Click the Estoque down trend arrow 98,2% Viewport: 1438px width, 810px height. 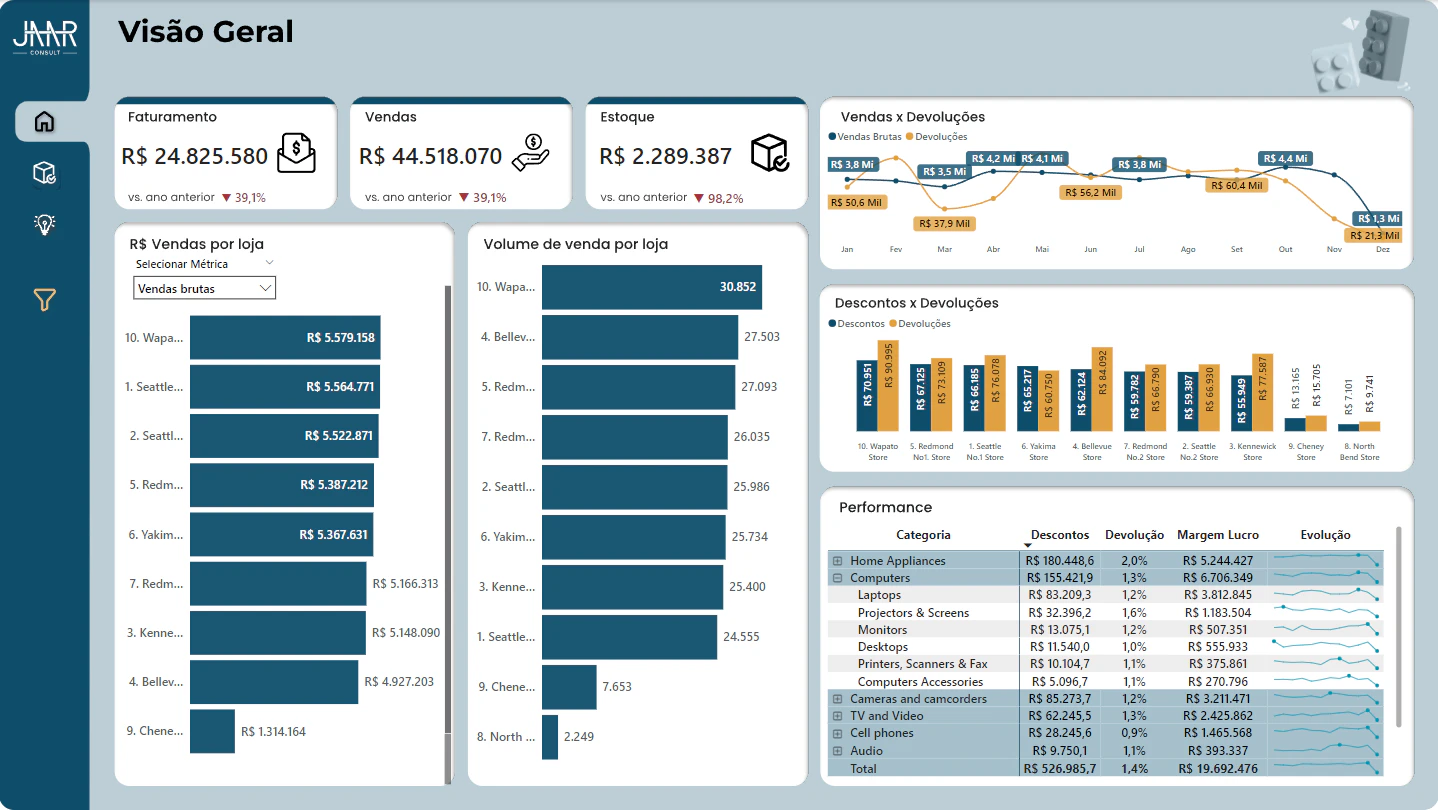(x=698, y=198)
